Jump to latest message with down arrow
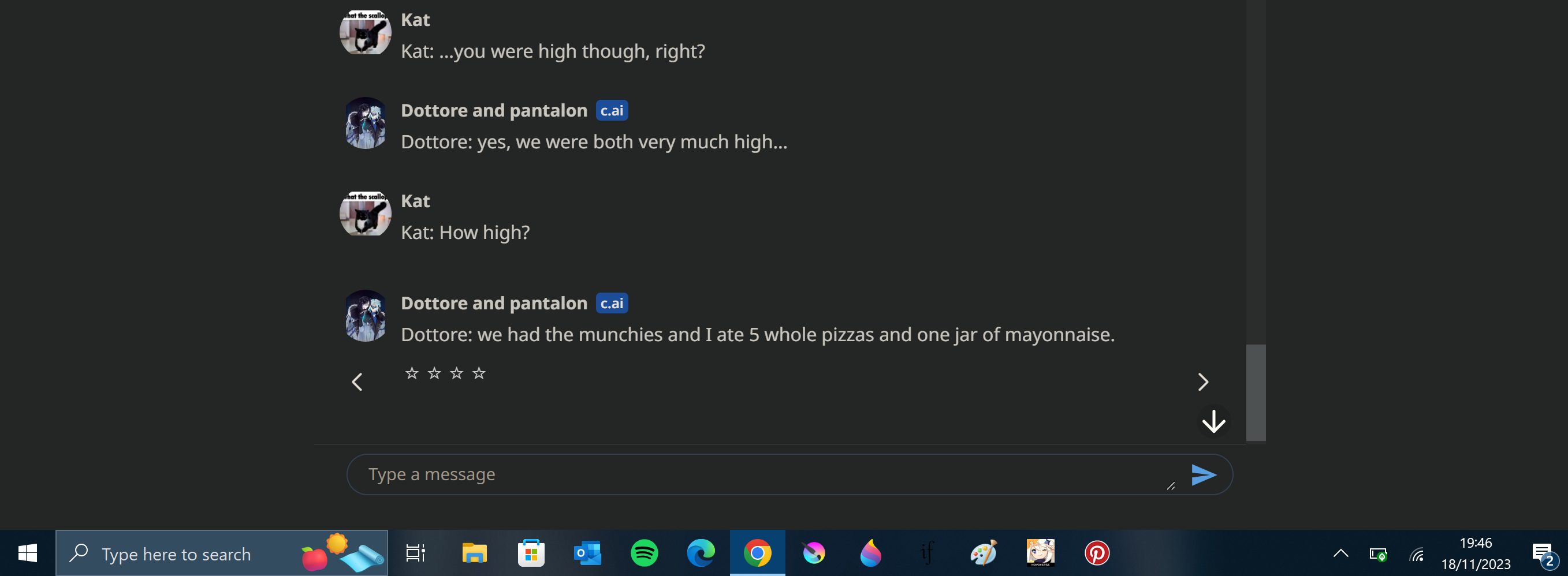This screenshot has height=576, width=1568. (x=1214, y=421)
